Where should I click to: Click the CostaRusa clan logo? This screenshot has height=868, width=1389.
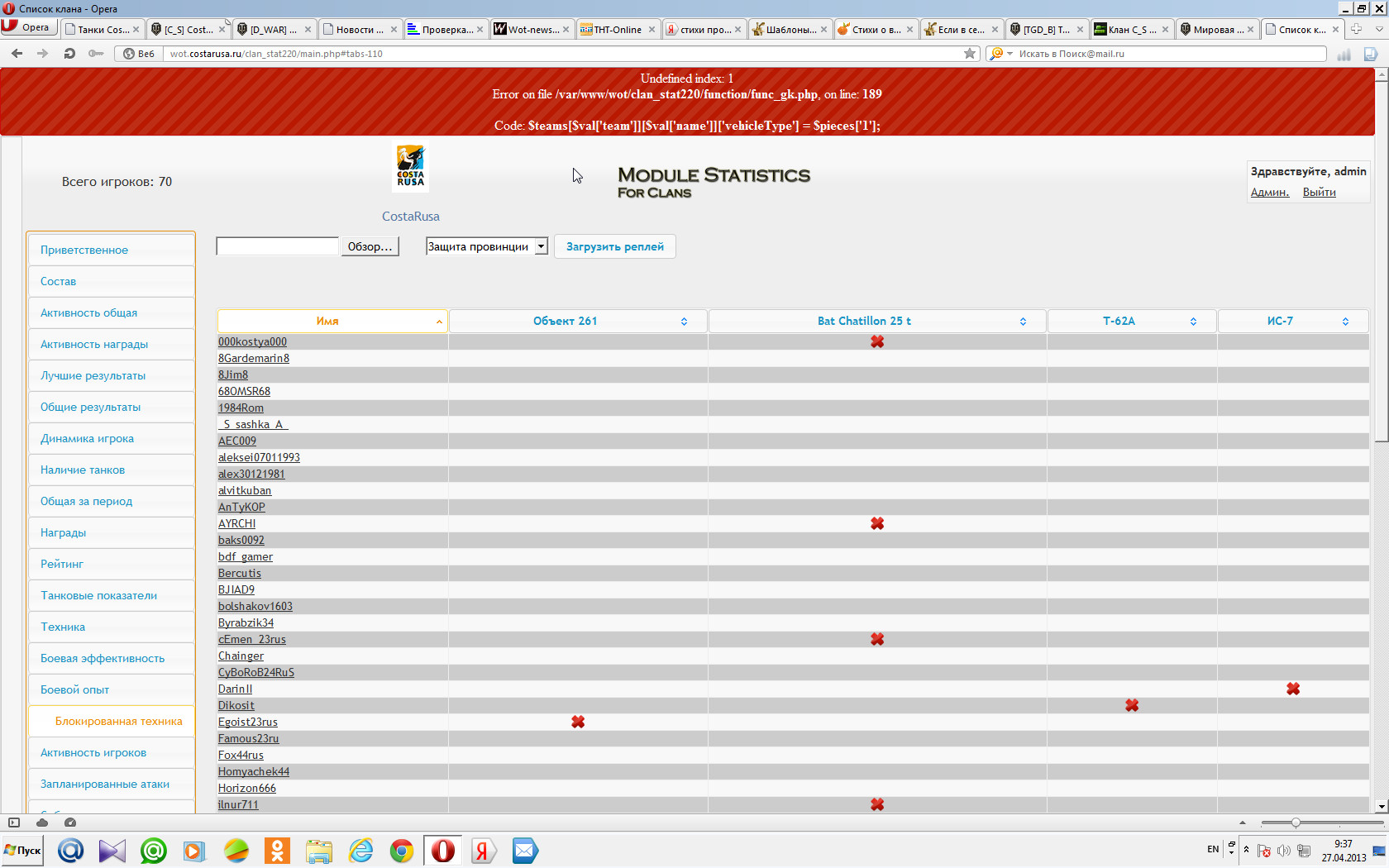(x=410, y=167)
